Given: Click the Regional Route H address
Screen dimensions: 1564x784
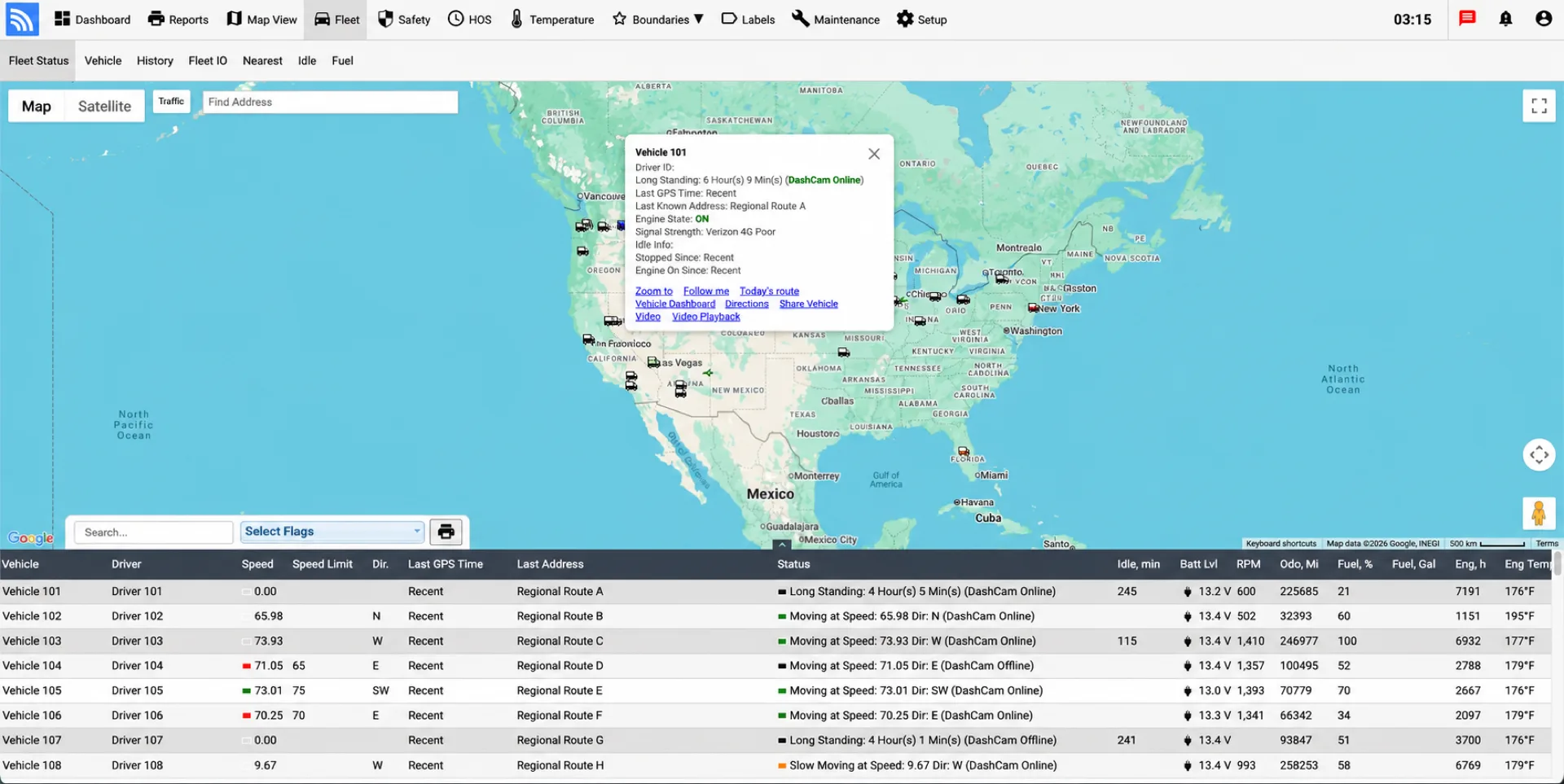Looking at the screenshot, I should click(560, 765).
